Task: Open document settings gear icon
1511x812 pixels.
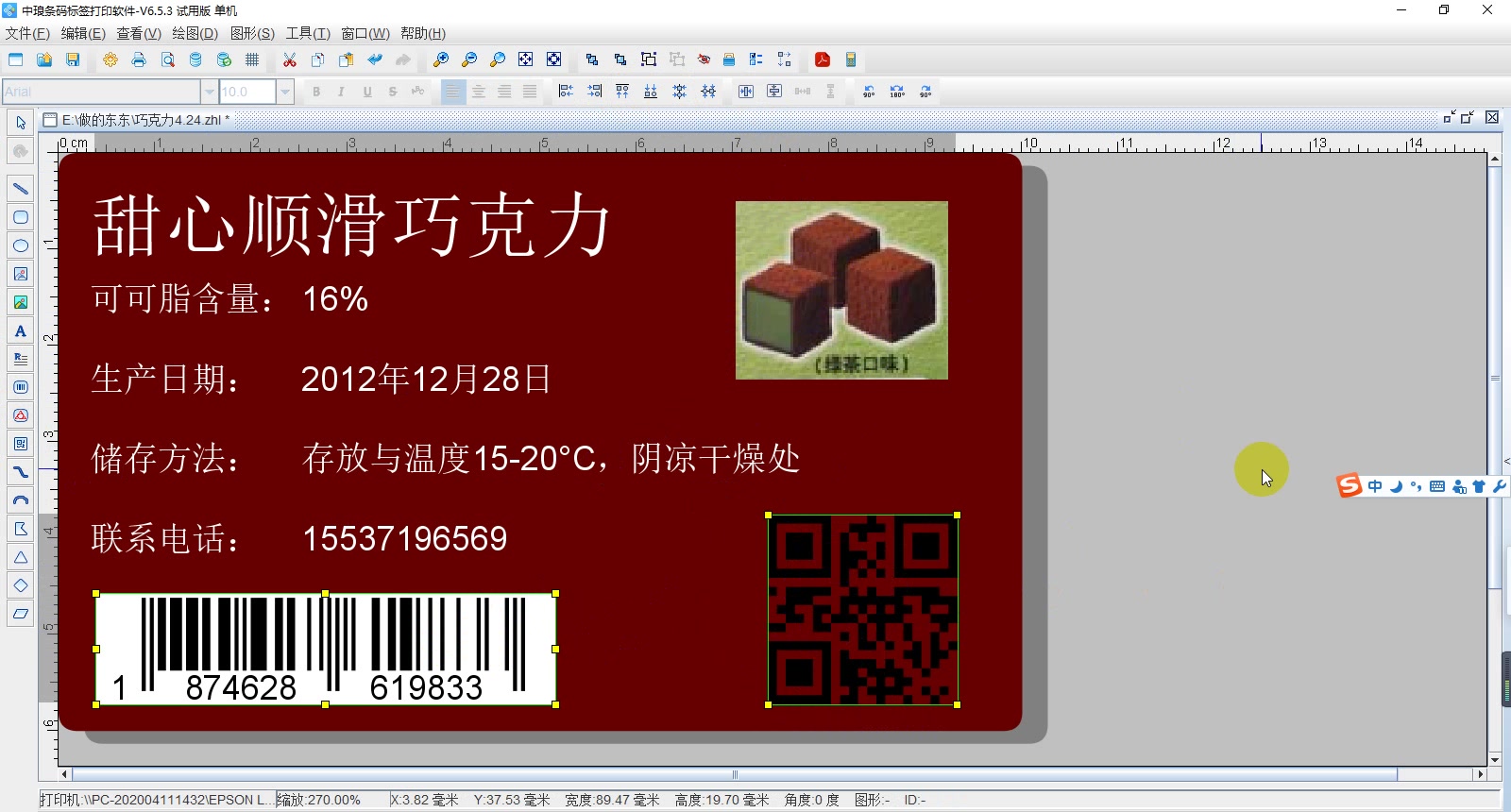Action: pos(110,59)
